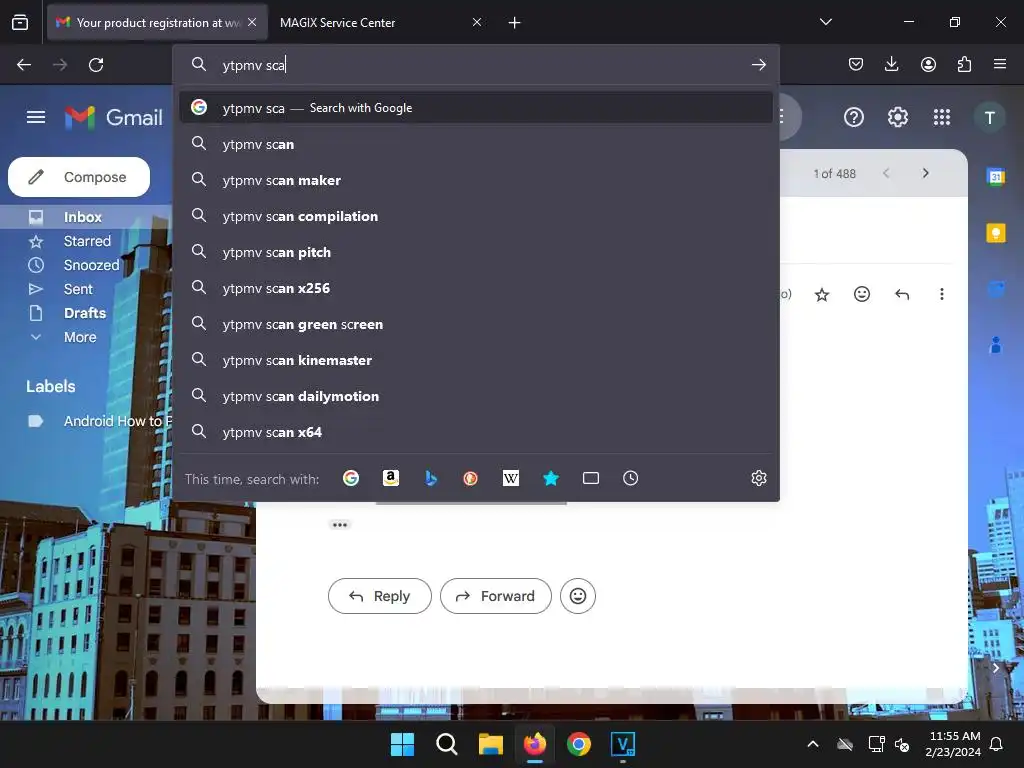Open Gmail settings gear
Screen dimensions: 1024x768
point(898,118)
